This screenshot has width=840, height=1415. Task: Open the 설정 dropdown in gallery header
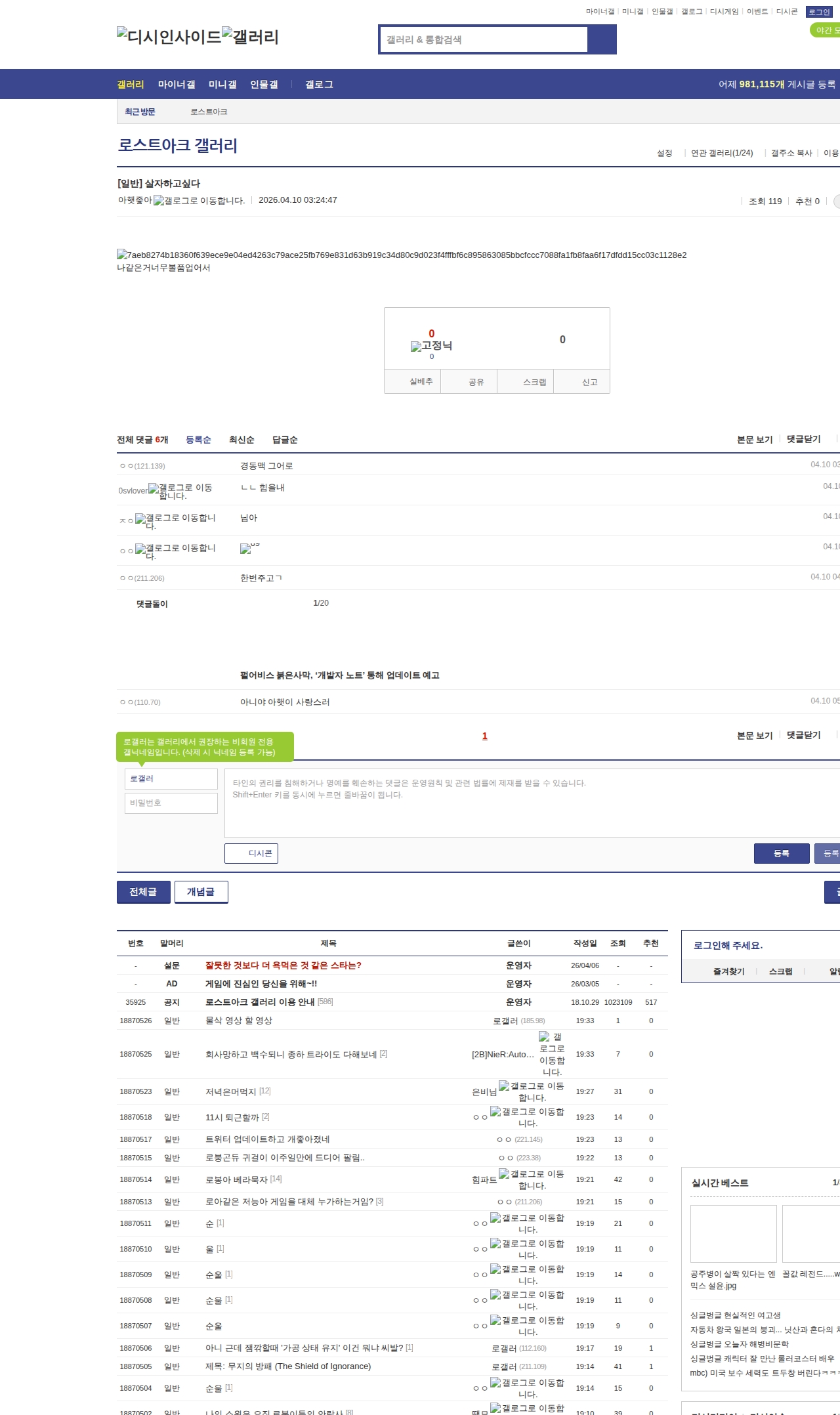tap(664, 153)
